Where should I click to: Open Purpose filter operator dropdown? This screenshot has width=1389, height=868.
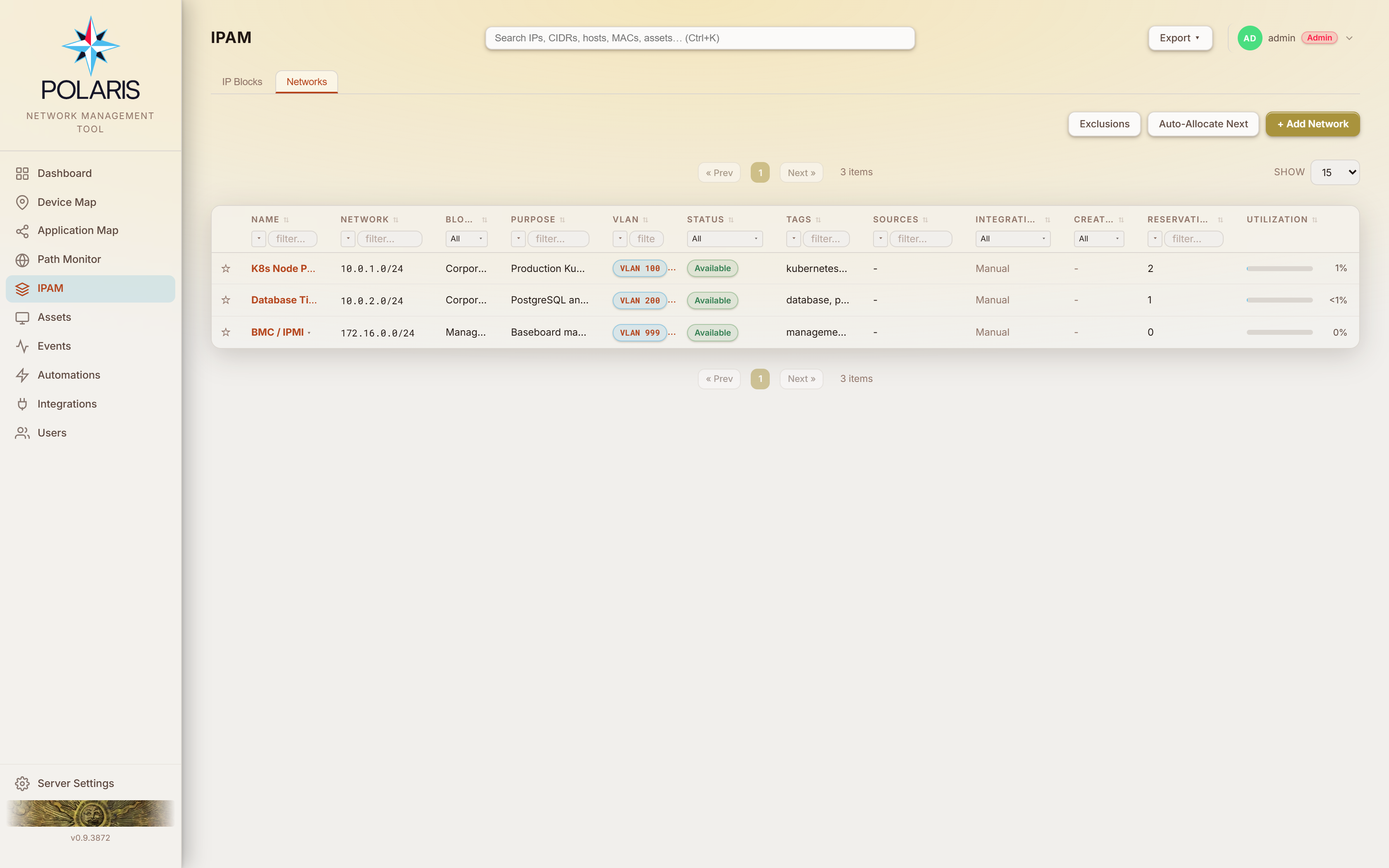click(518, 239)
